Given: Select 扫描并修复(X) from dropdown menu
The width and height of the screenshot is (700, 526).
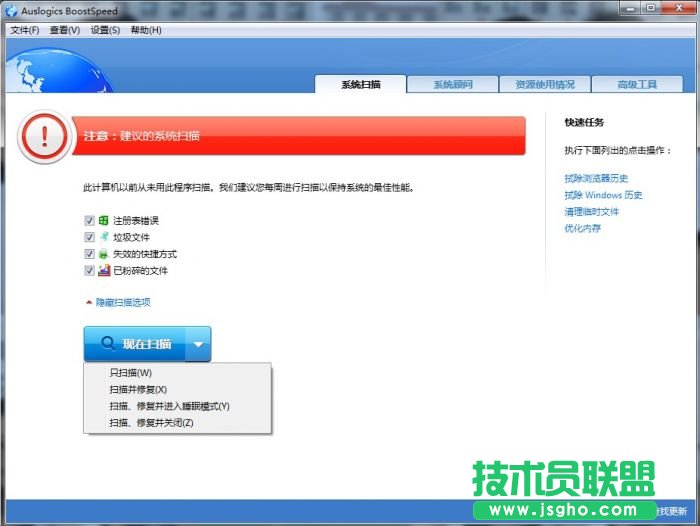Looking at the screenshot, I should point(138,389).
